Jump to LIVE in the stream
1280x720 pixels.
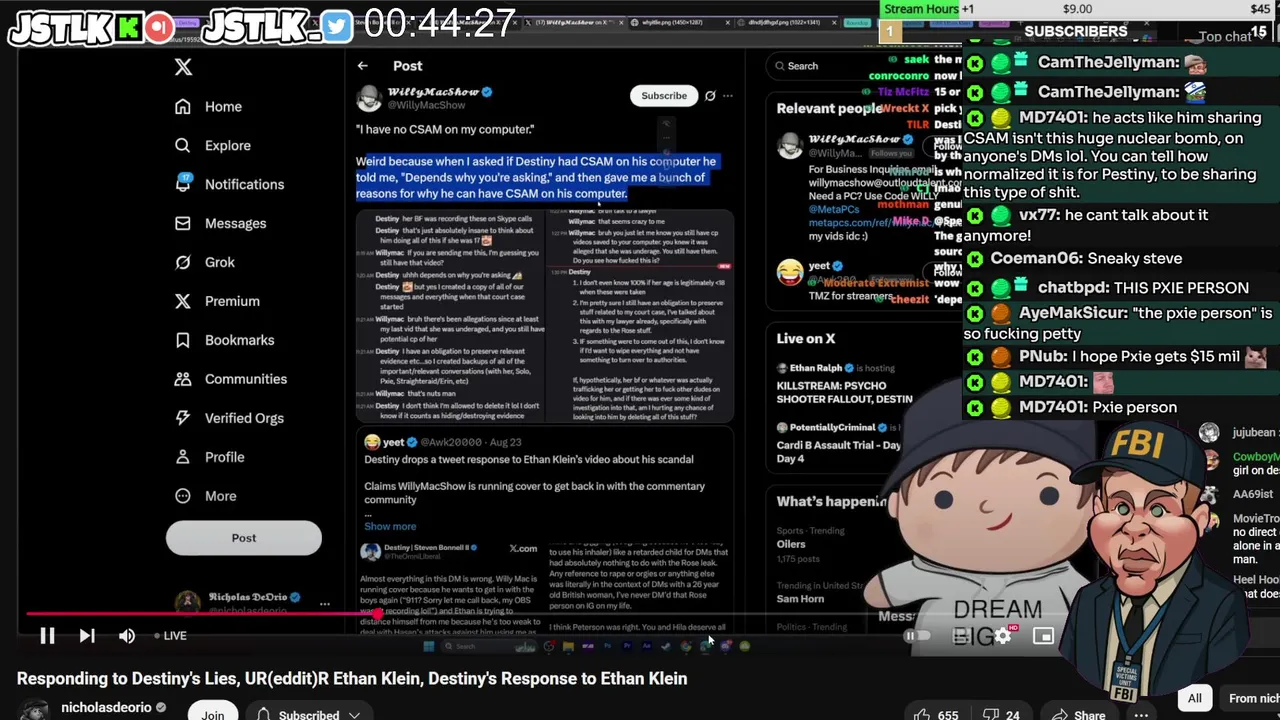[x=170, y=636]
